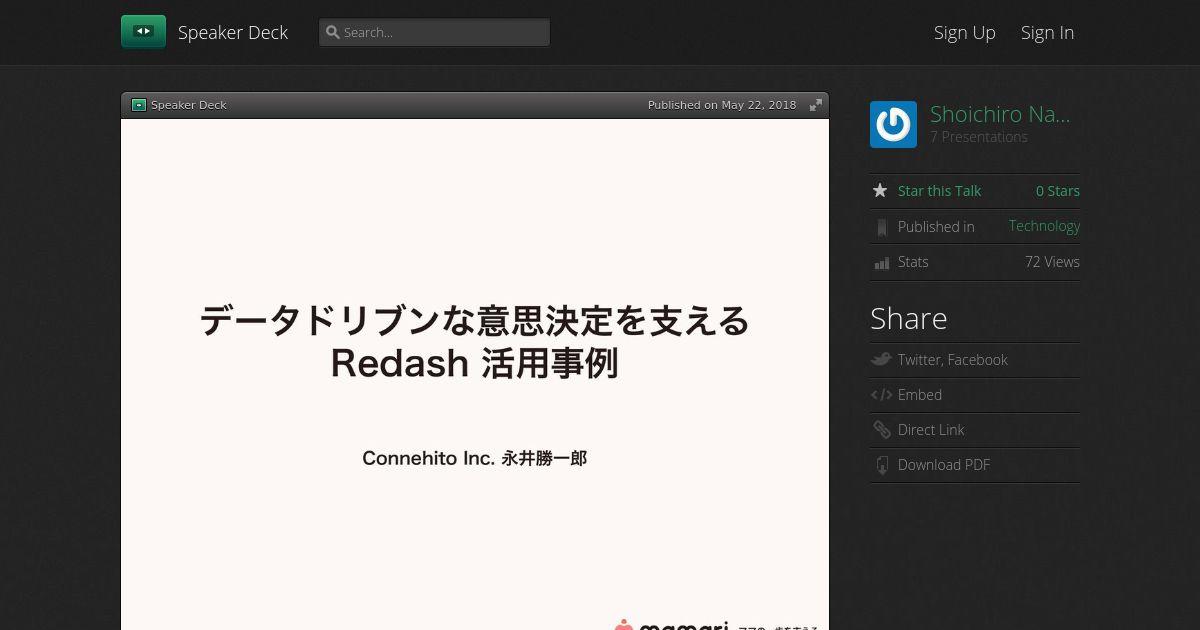
Task: Click the bookmark icon beside Published in
Action: [881, 227]
